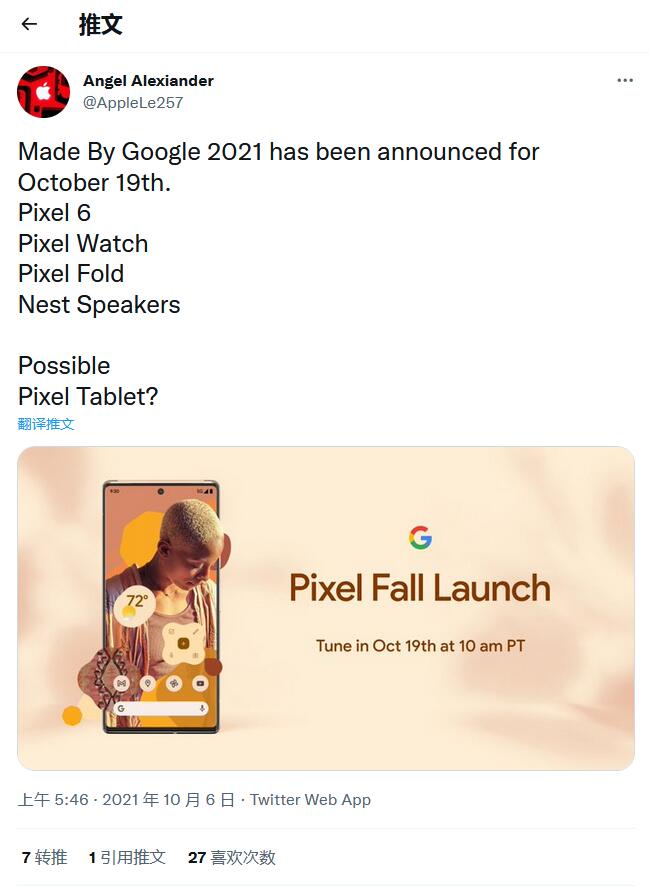Click the 推文 page header title
The image size is (649, 886).
click(100, 25)
